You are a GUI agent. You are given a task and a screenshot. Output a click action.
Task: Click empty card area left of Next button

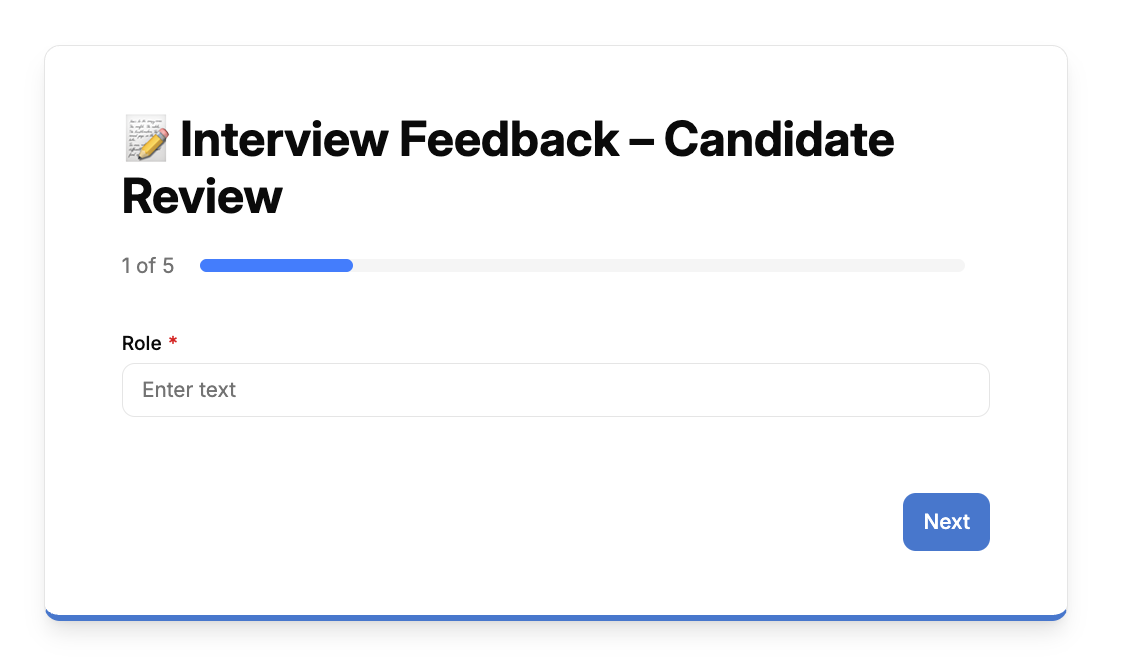503,522
